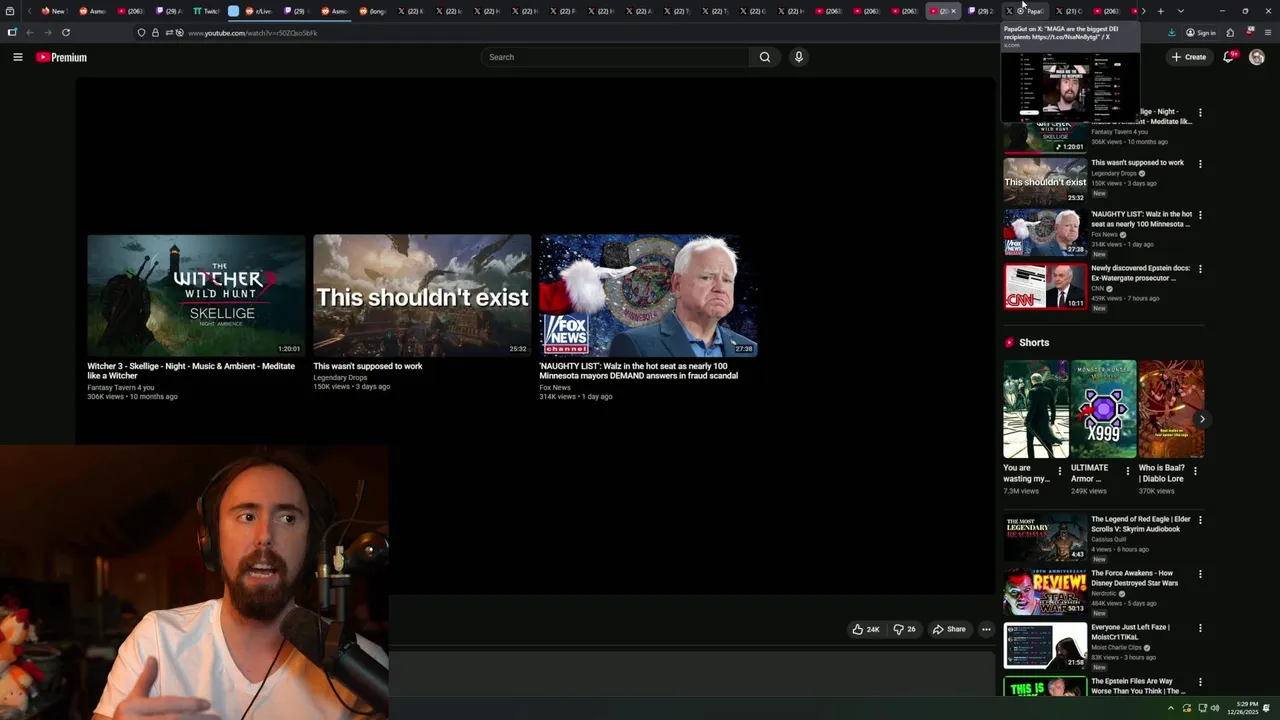This screenshot has height=720, width=1280.
Task: Click the tracking protection shield icon
Action: click(141, 33)
